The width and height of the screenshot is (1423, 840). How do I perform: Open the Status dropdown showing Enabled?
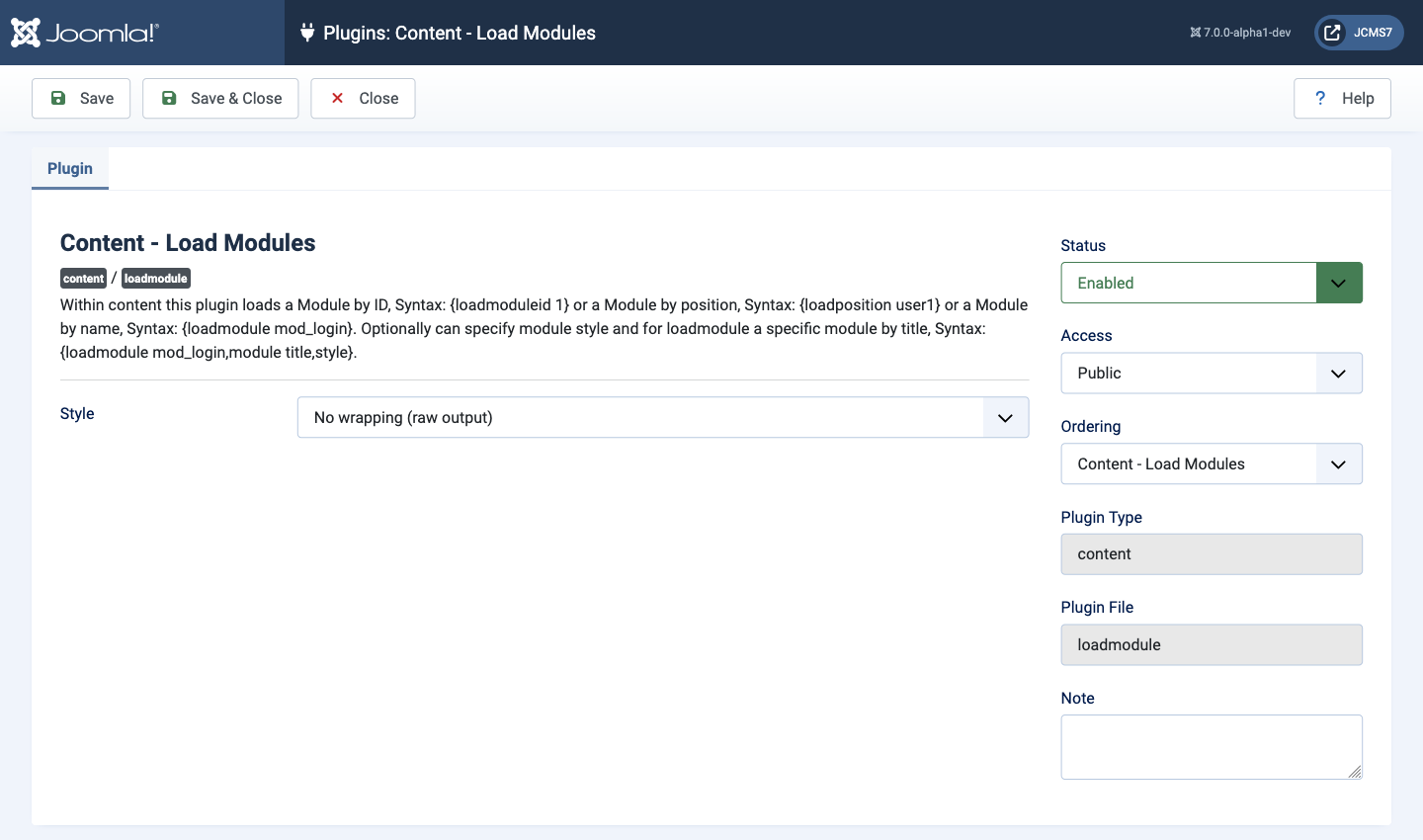[x=1212, y=283]
